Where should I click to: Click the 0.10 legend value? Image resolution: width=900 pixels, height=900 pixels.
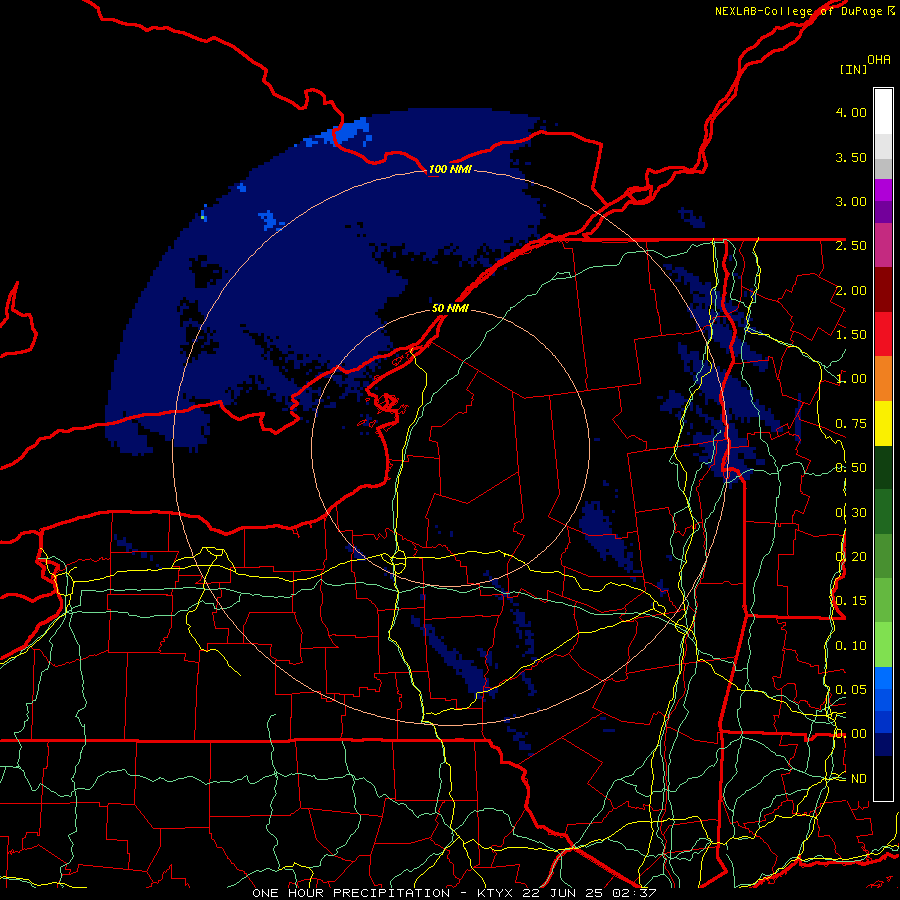pyautogui.click(x=851, y=645)
